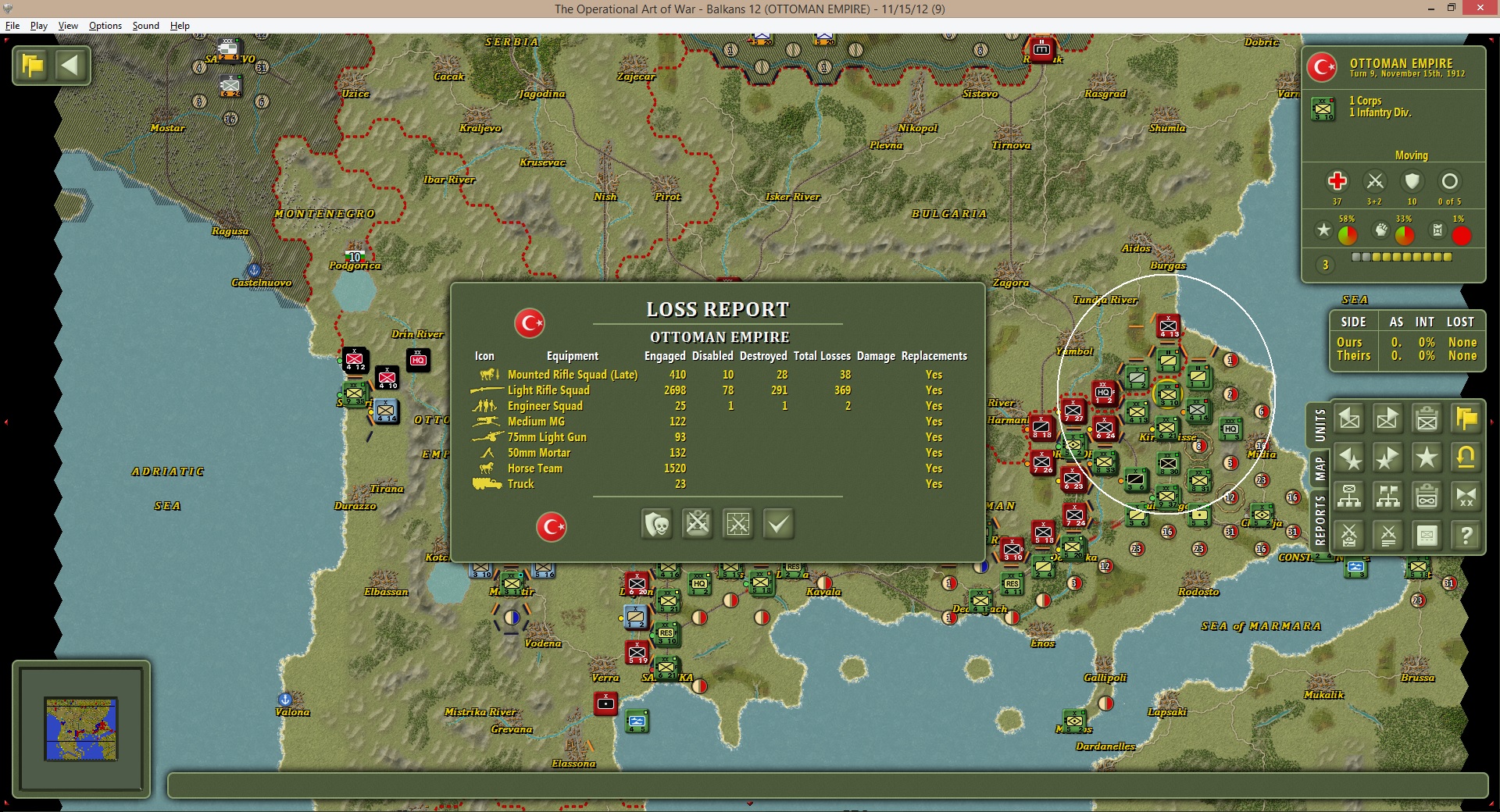The image size is (1500, 812).
Task: Click the divide unit XX icon
Action: point(1466,496)
